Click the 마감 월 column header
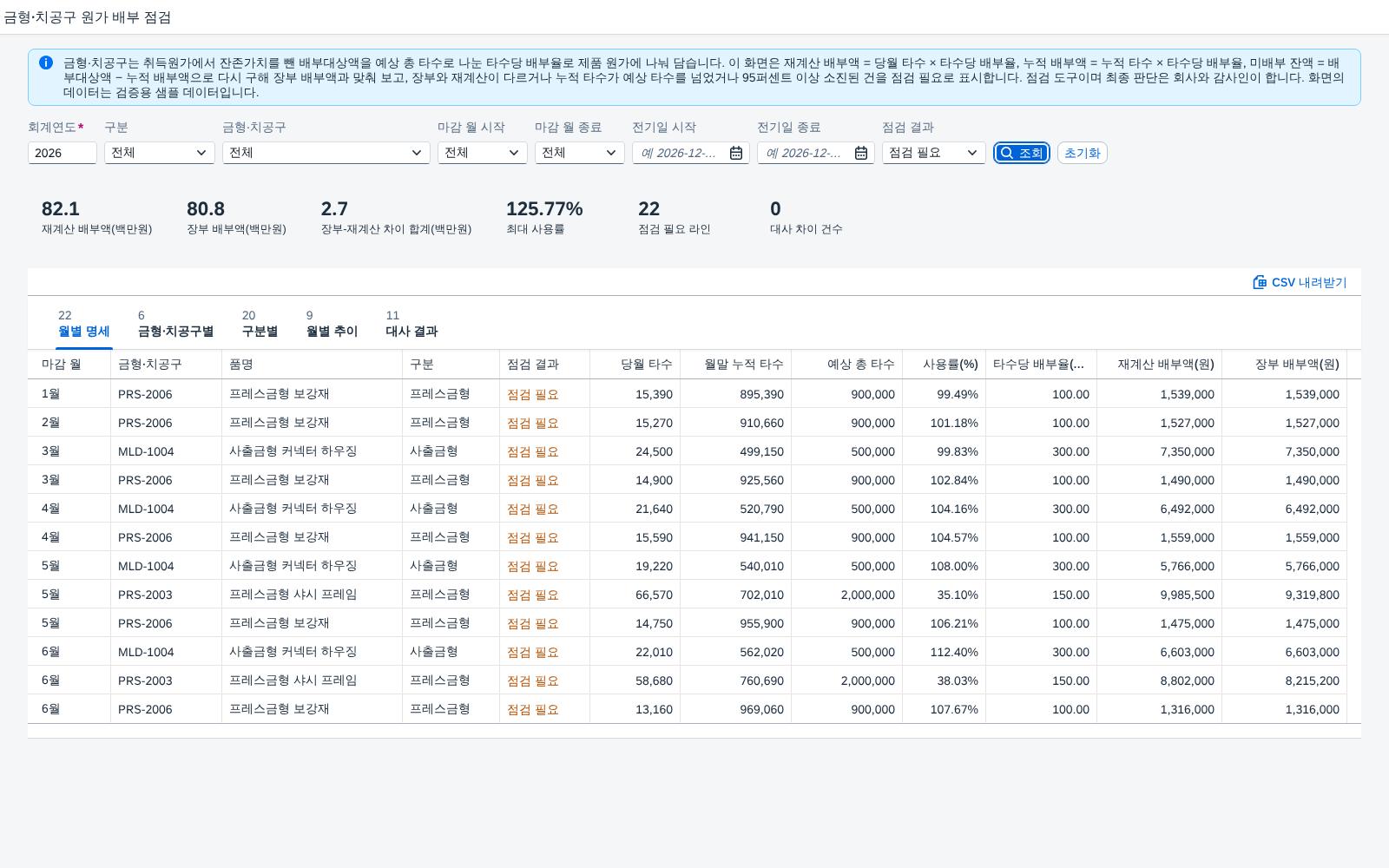This screenshot has height=868, width=1389. (x=69, y=365)
